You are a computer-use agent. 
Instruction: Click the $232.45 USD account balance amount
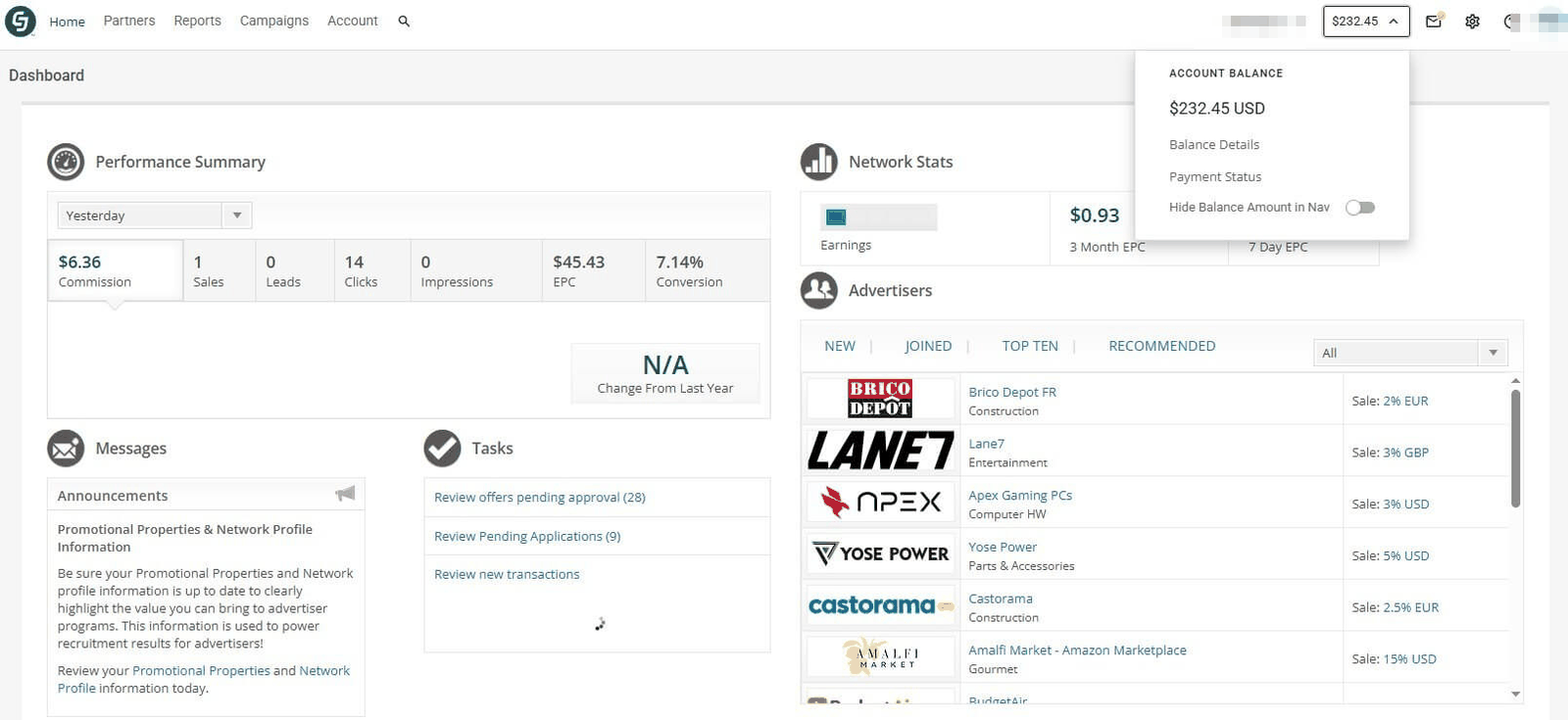click(x=1217, y=108)
